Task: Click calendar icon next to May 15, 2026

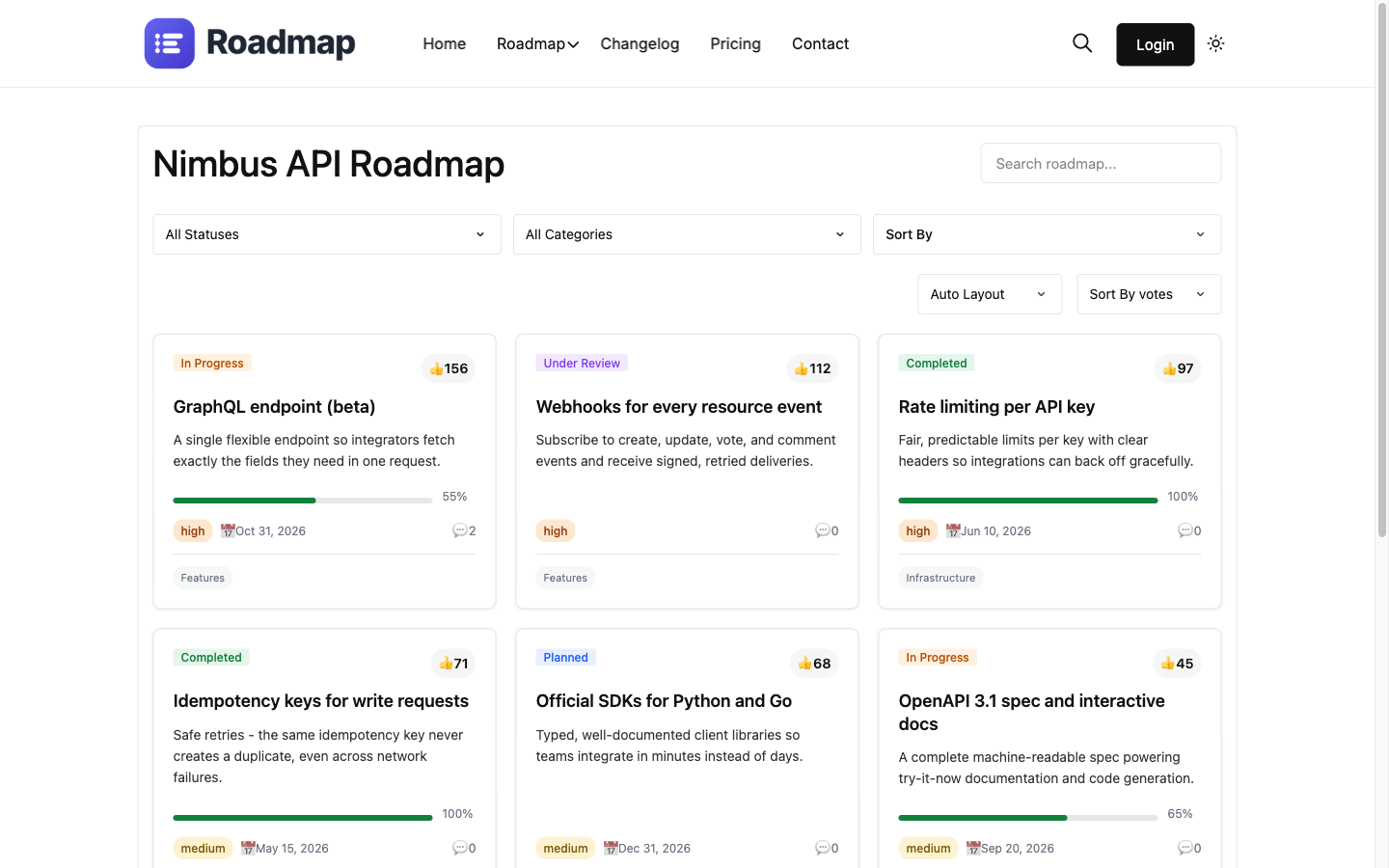Action: pos(248,849)
